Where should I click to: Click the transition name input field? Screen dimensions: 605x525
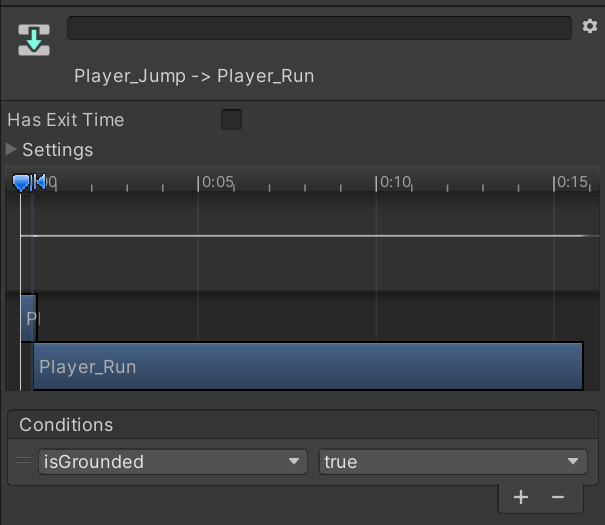point(319,28)
